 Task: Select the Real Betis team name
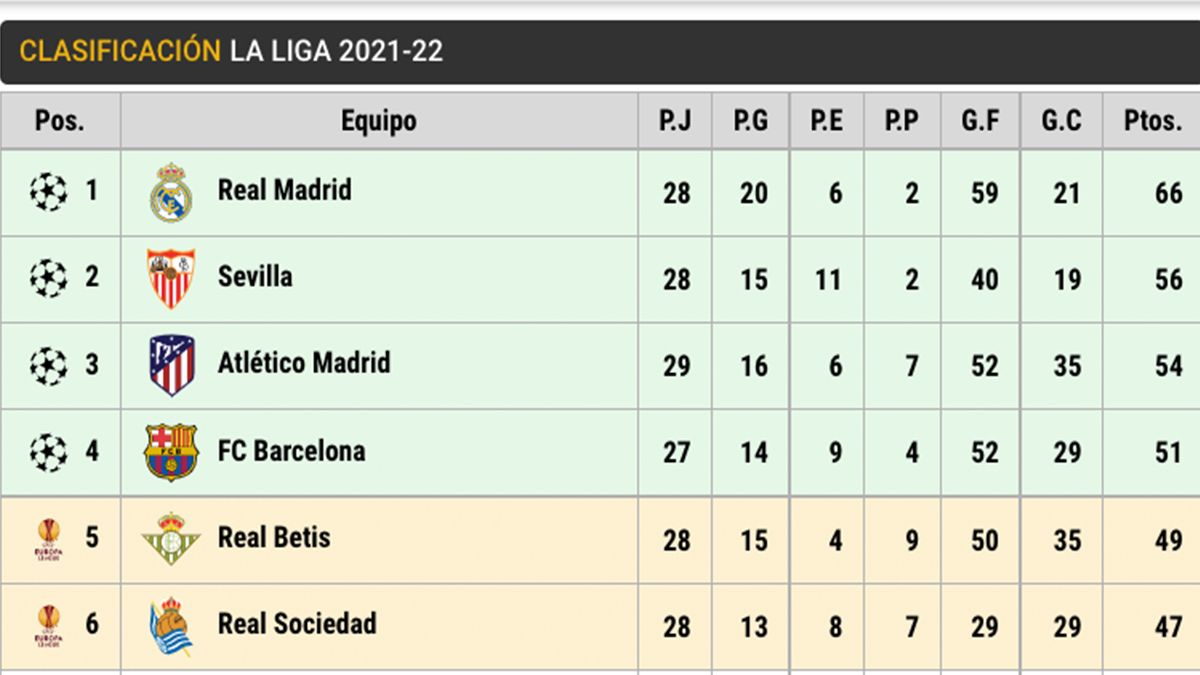pyautogui.click(x=274, y=538)
